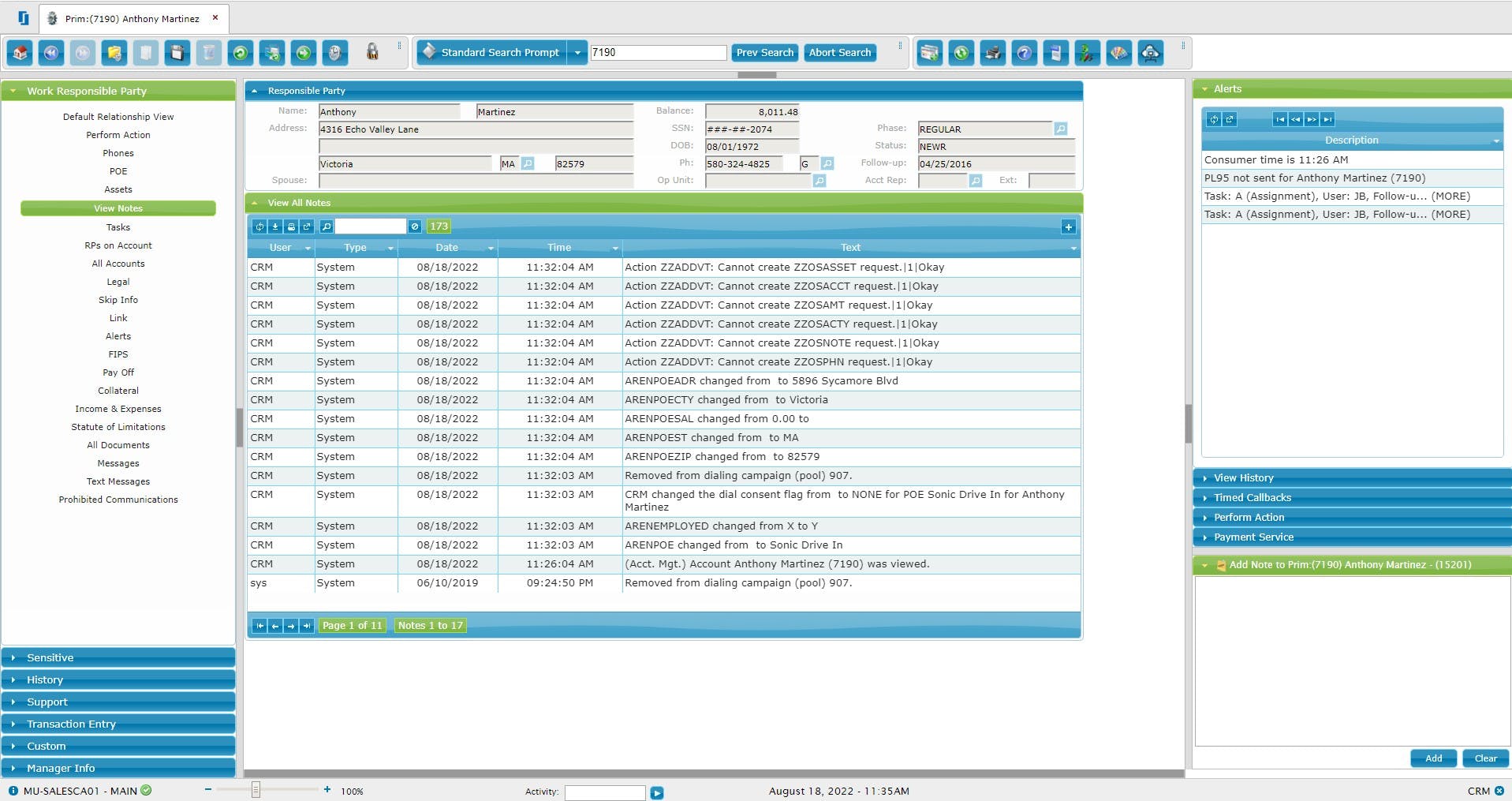Print the notes grid
The width and height of the screenshot is (1512, 801).
[291, 226]
